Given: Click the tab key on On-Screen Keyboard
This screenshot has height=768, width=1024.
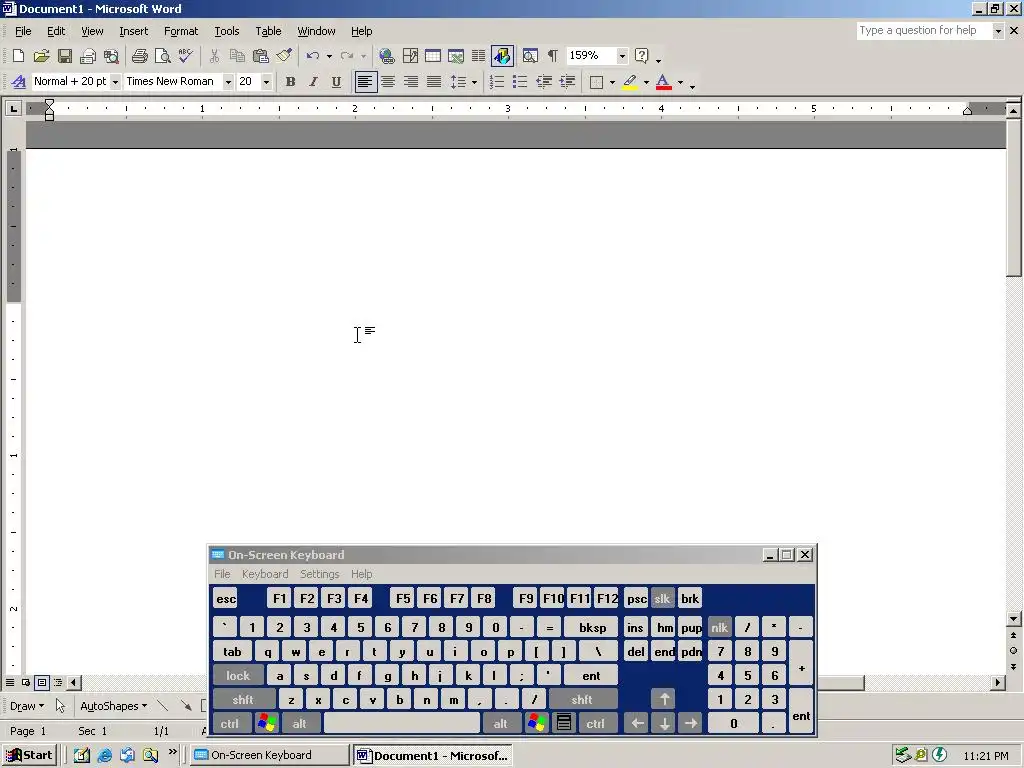Looking at the screenshot, I should point(232,652).
